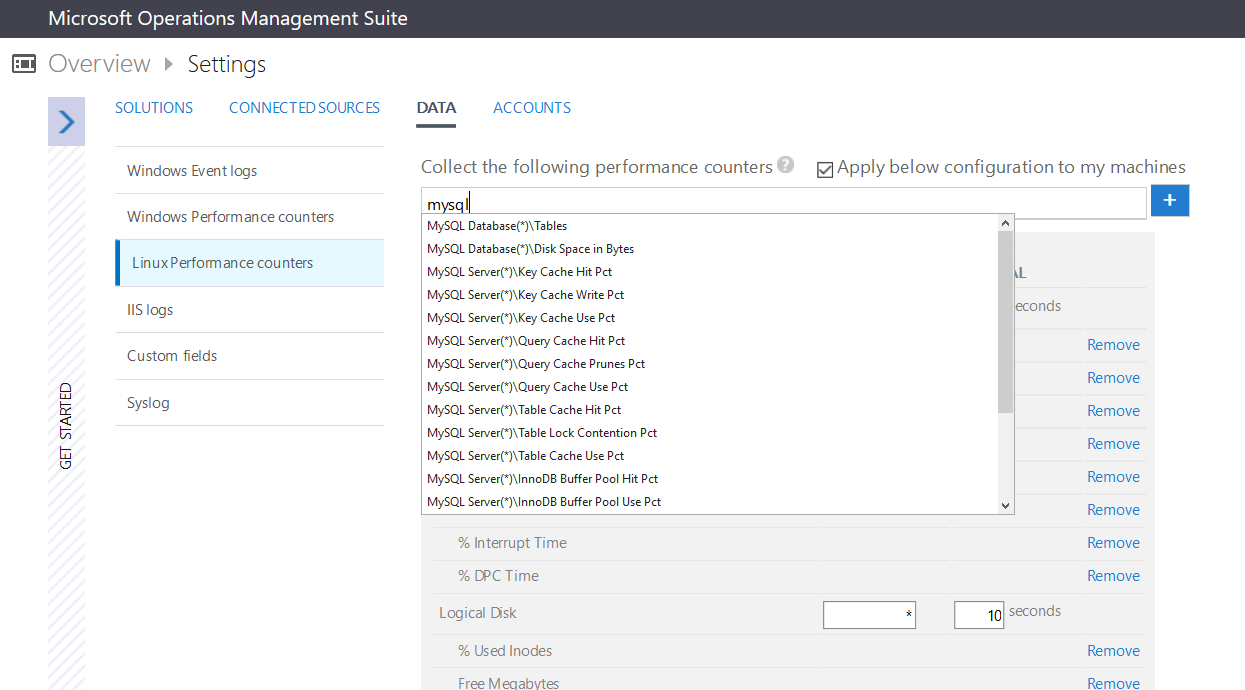Open Windows Event logs settings

click(x=249, y=170)
